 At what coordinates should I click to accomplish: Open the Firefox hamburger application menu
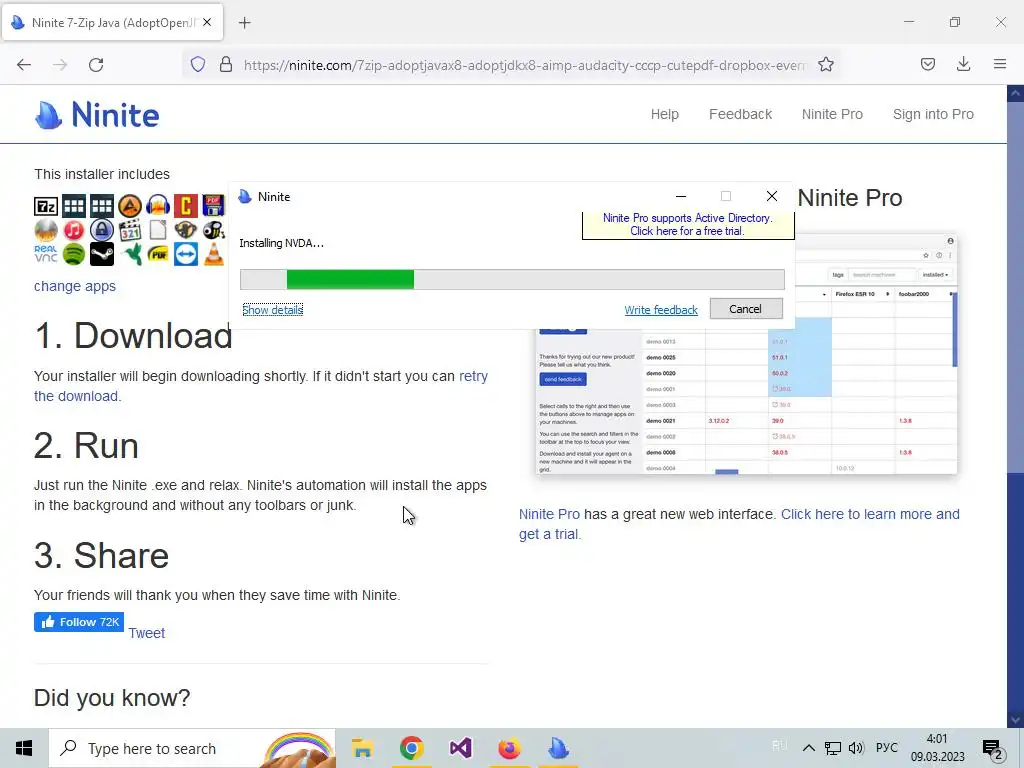click(1000, 64)
